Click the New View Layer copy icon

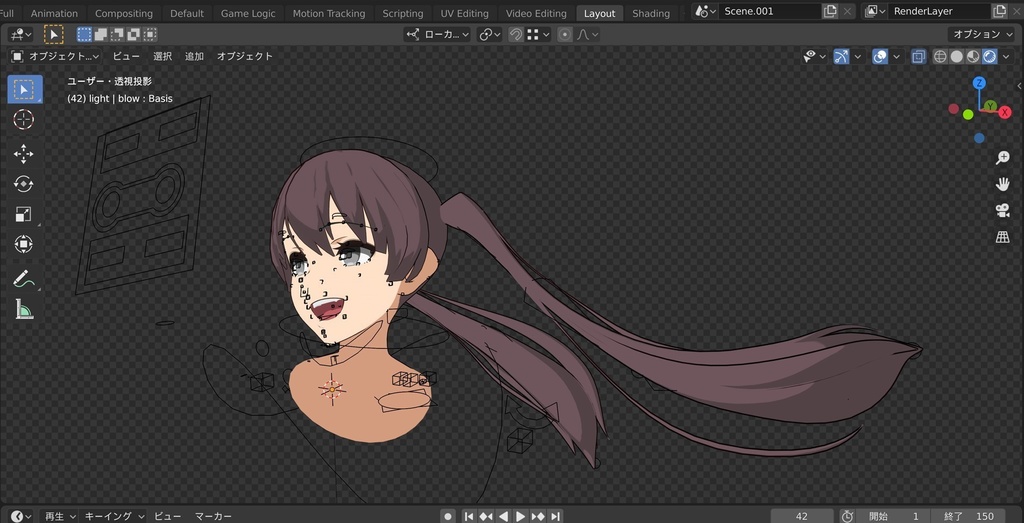click(x=999, y=11)
